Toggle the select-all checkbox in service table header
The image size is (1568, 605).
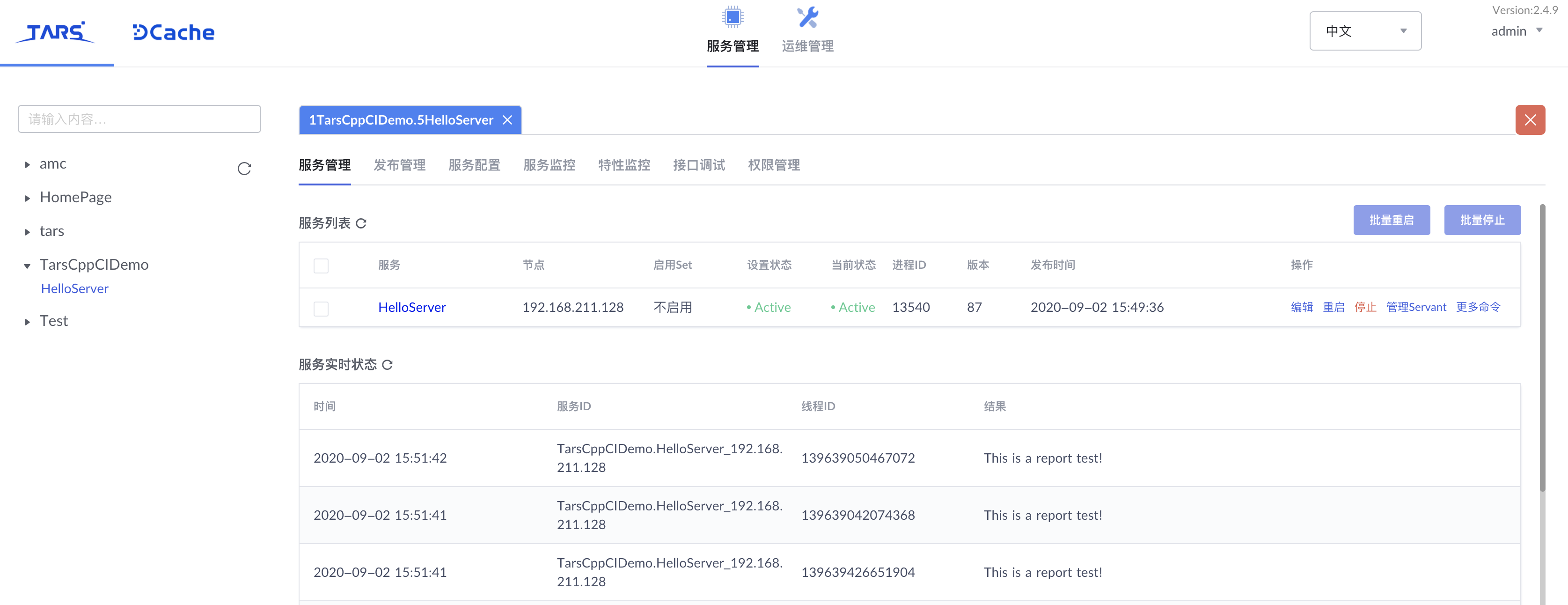pos(321,266)
